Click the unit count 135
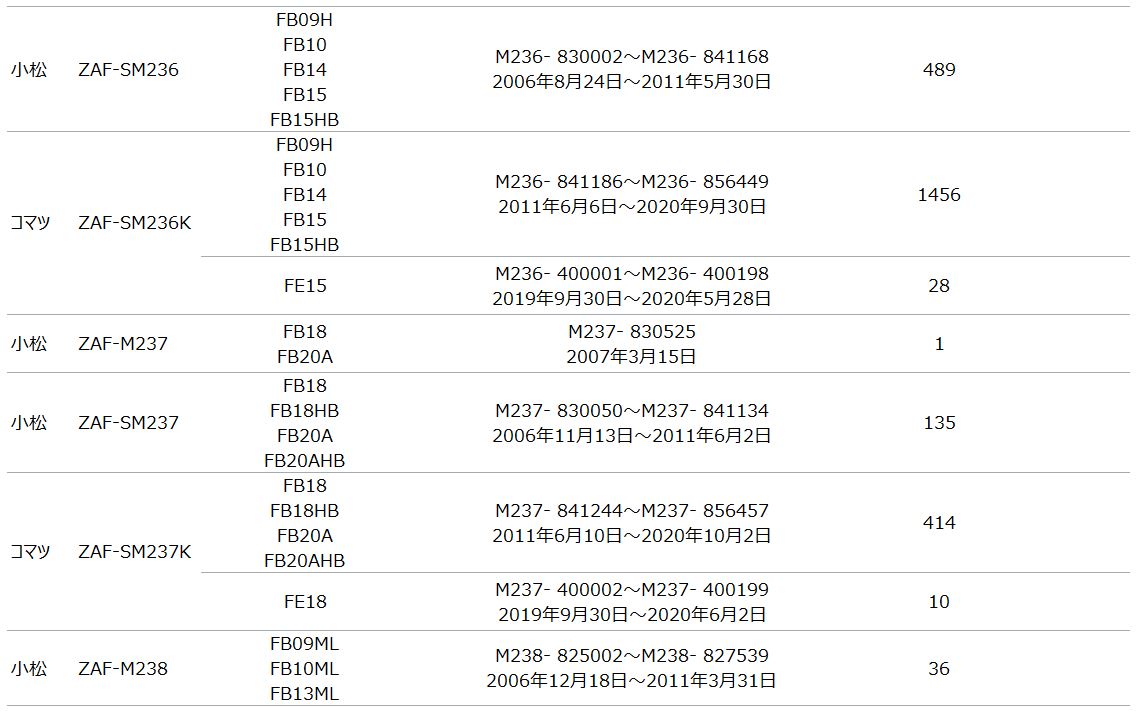The height and width of the screenshot is (711, 1143). pos(939,423)
